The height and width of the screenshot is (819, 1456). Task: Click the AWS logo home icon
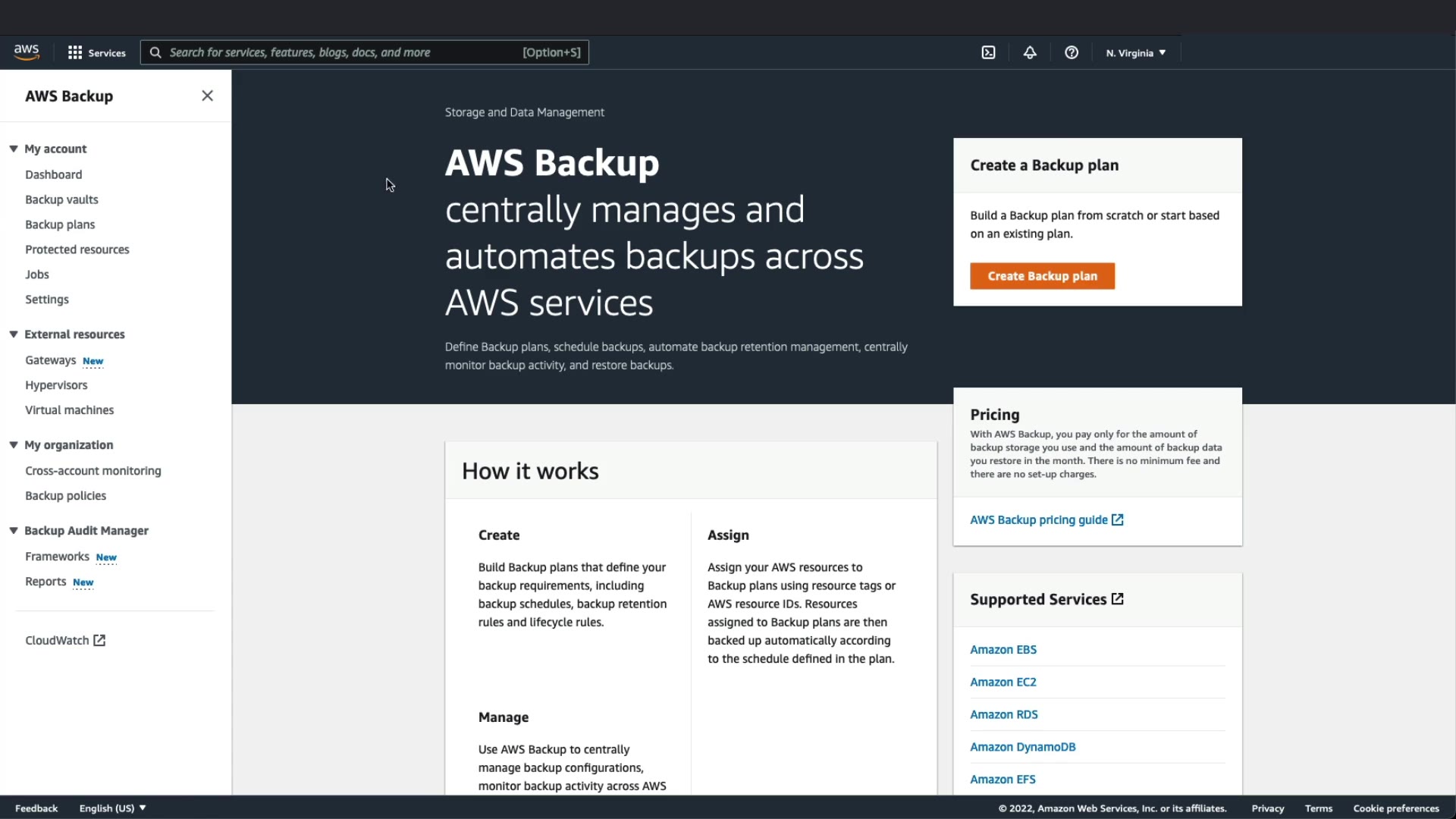pos(27,52)
